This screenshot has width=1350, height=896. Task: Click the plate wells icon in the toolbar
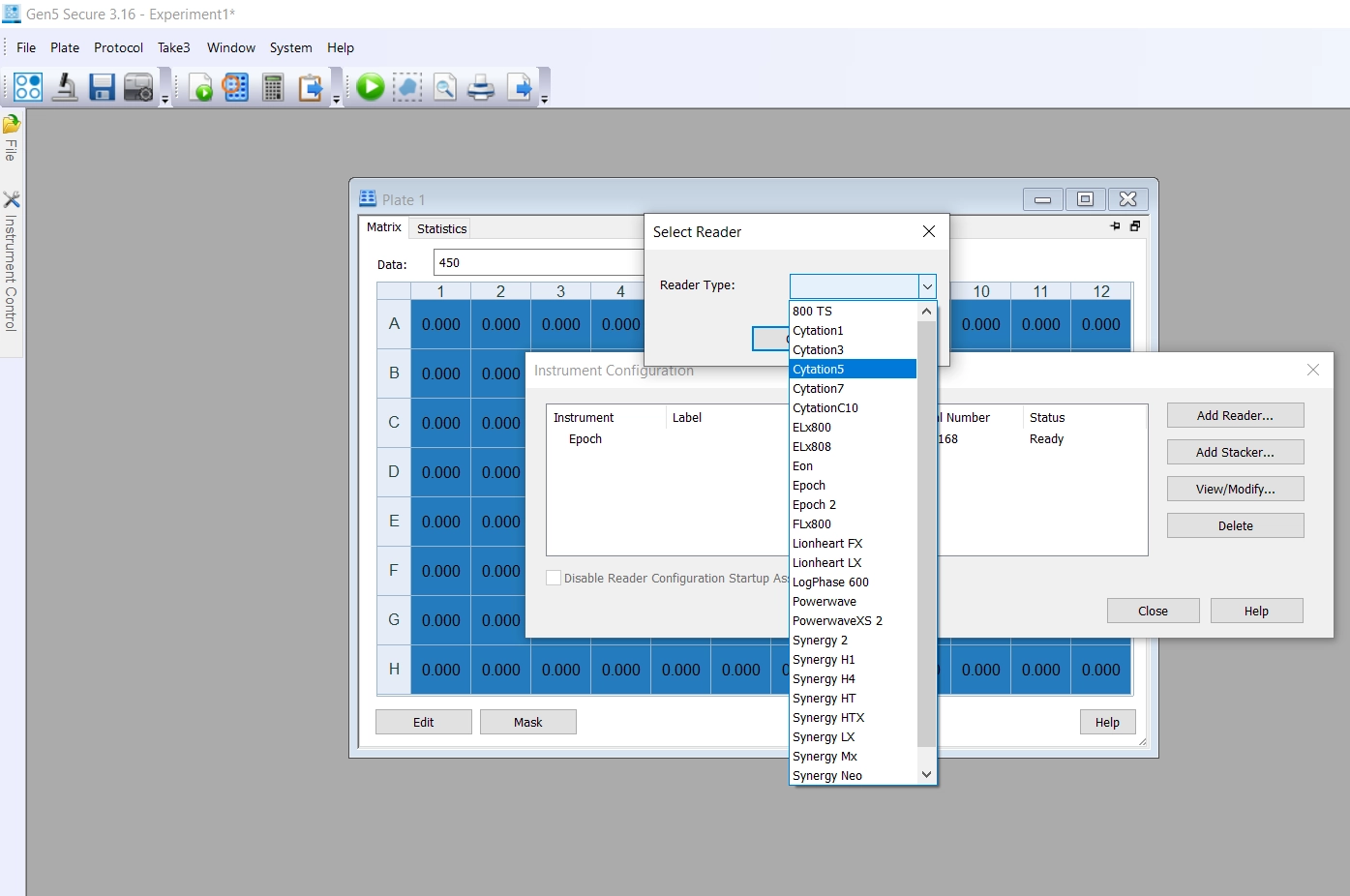click(28, 87)
